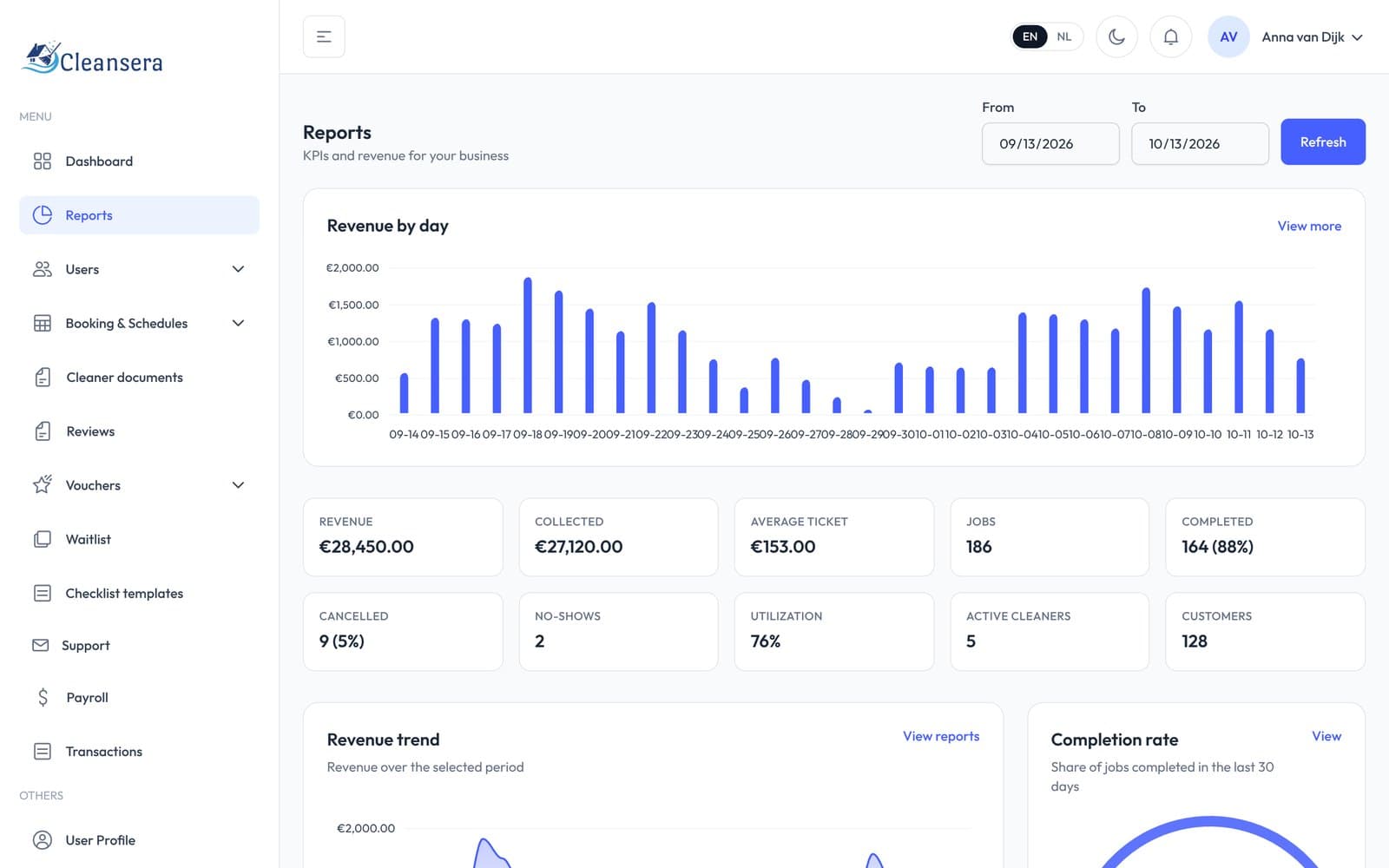Go to the Reviews page
Viewport: 1389px width, 868px height.
(x=139, y=431)
